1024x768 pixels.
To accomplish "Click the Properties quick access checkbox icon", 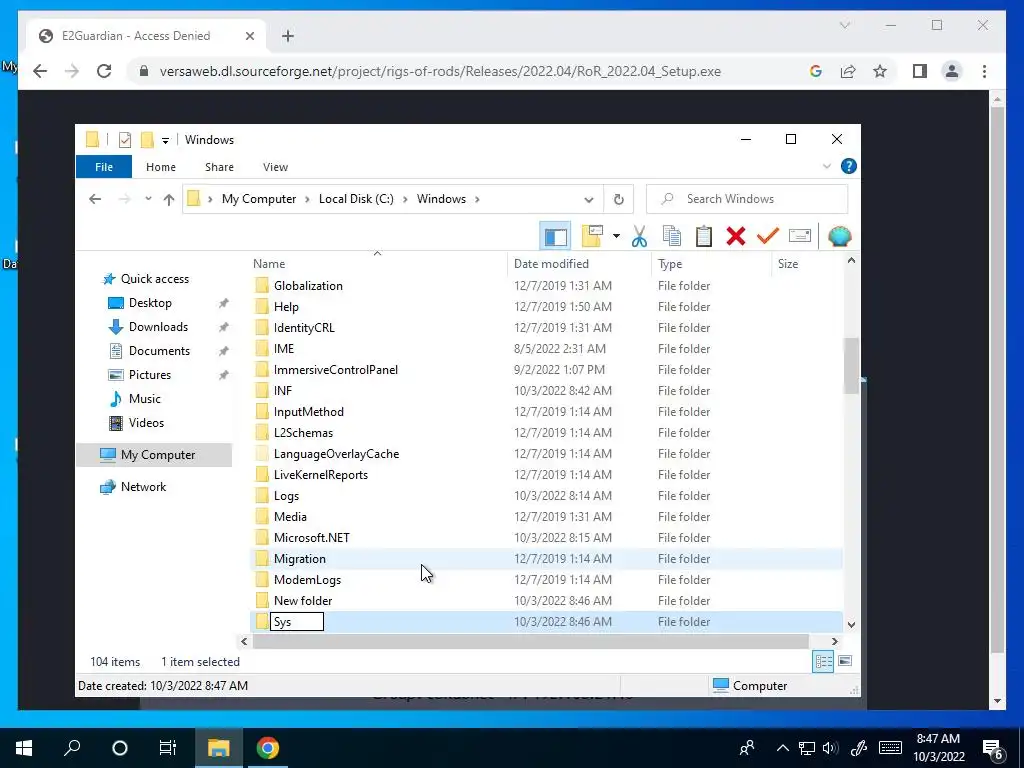I will pos(125,140).
